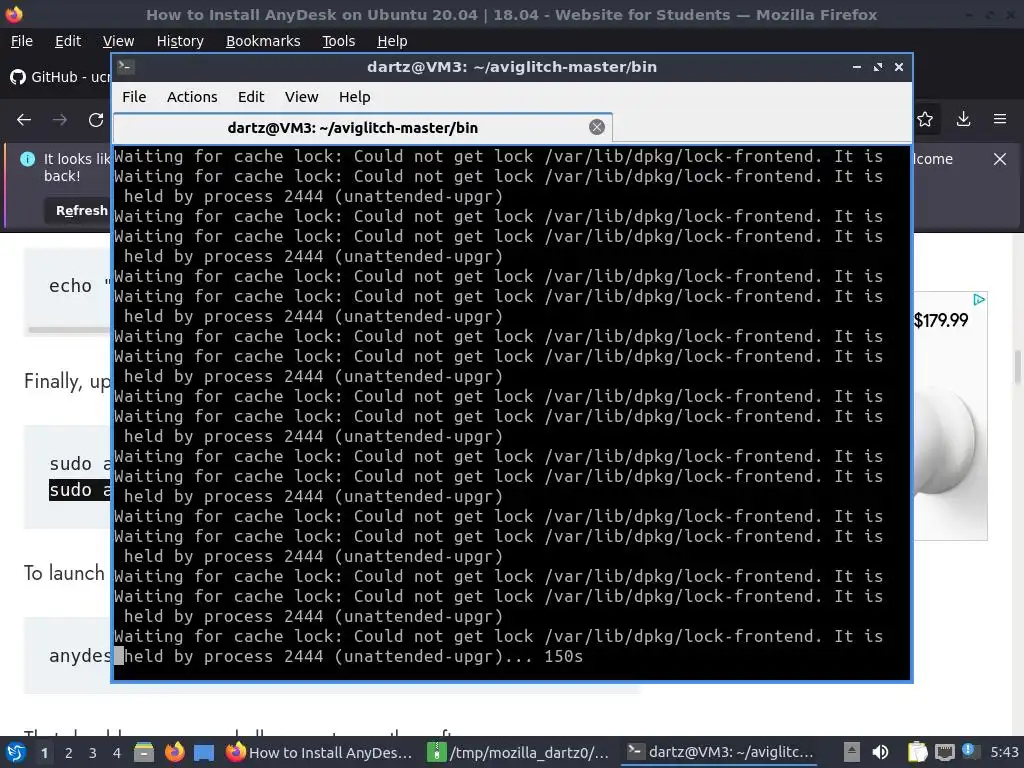Launch the file manager from the taskbar quick launch
This screenshot has width=1024, height=768.
tap(144, 752)
